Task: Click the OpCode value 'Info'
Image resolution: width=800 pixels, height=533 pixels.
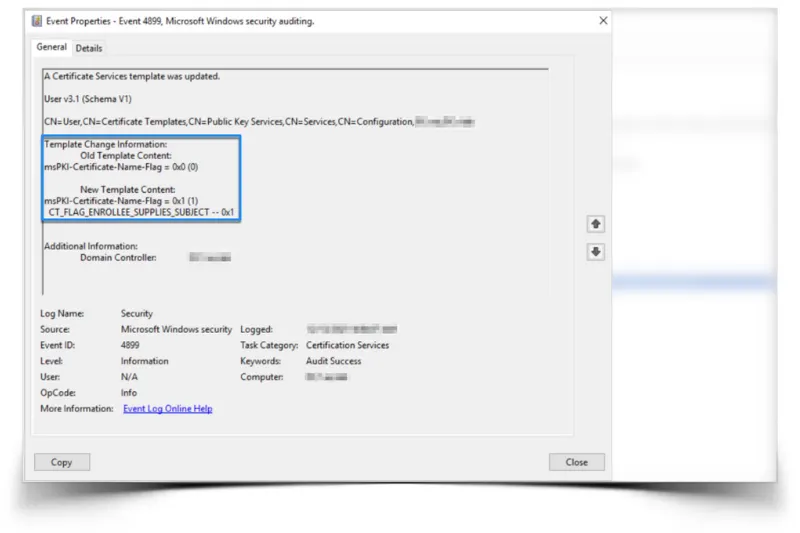Action: click(x=129, y=393)
